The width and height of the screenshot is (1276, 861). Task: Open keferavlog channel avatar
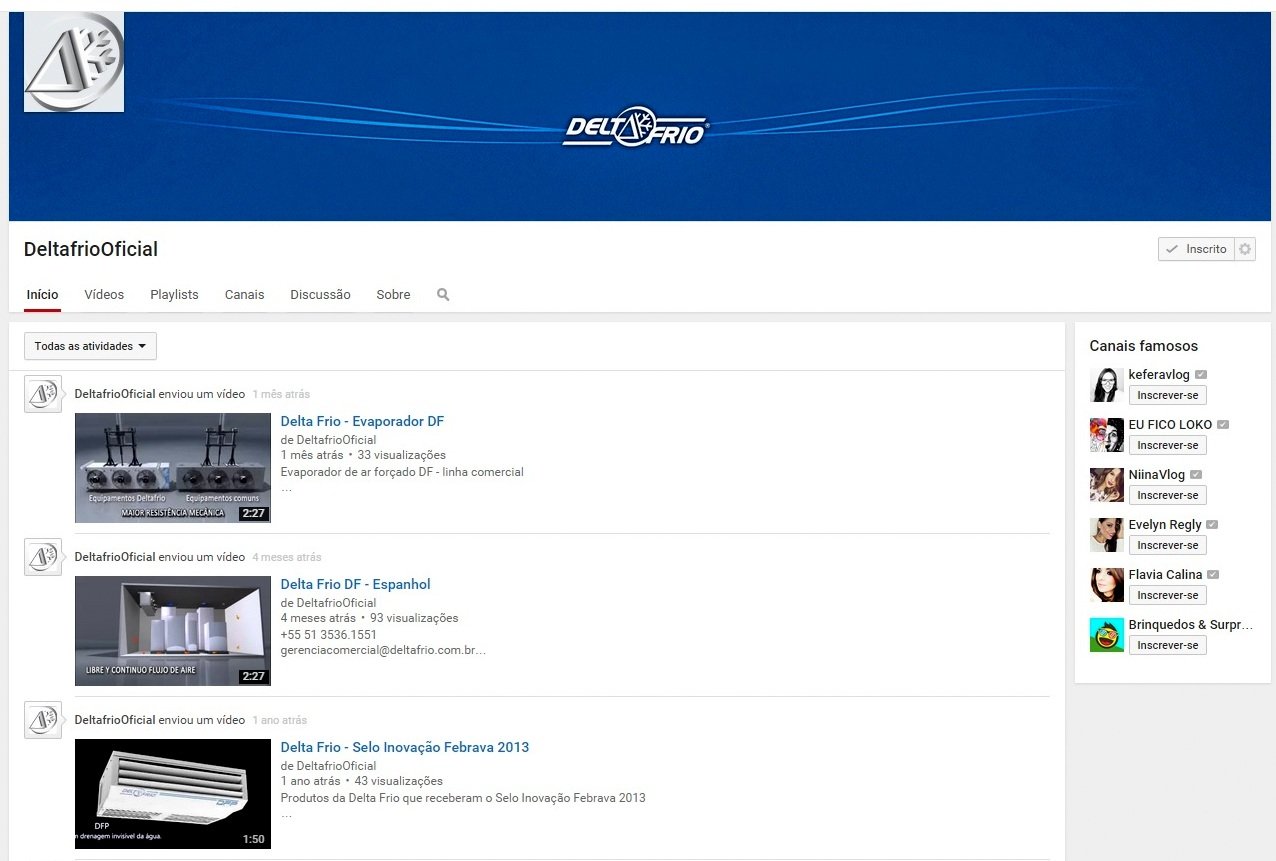(x=1107, y=385)
